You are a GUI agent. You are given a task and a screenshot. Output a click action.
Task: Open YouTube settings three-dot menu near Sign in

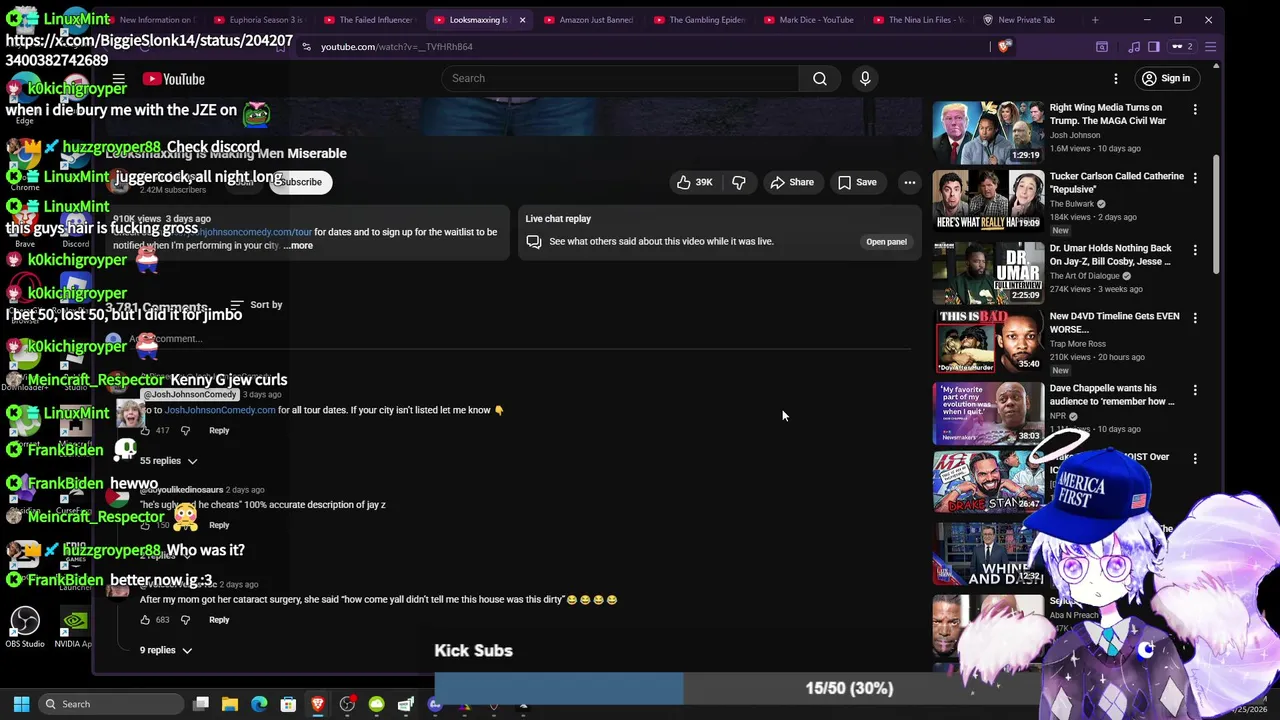(x=1116, y=79)
